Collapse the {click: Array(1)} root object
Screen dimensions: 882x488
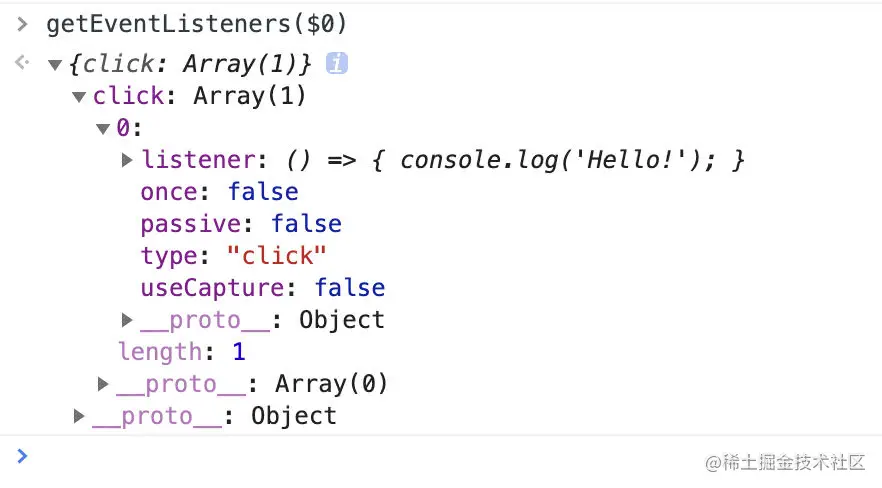(55, 65)
